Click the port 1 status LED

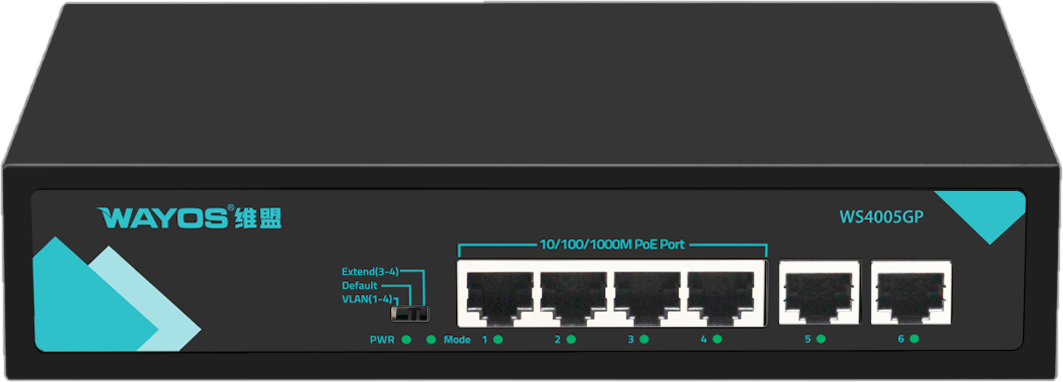[x=498, y=339]
